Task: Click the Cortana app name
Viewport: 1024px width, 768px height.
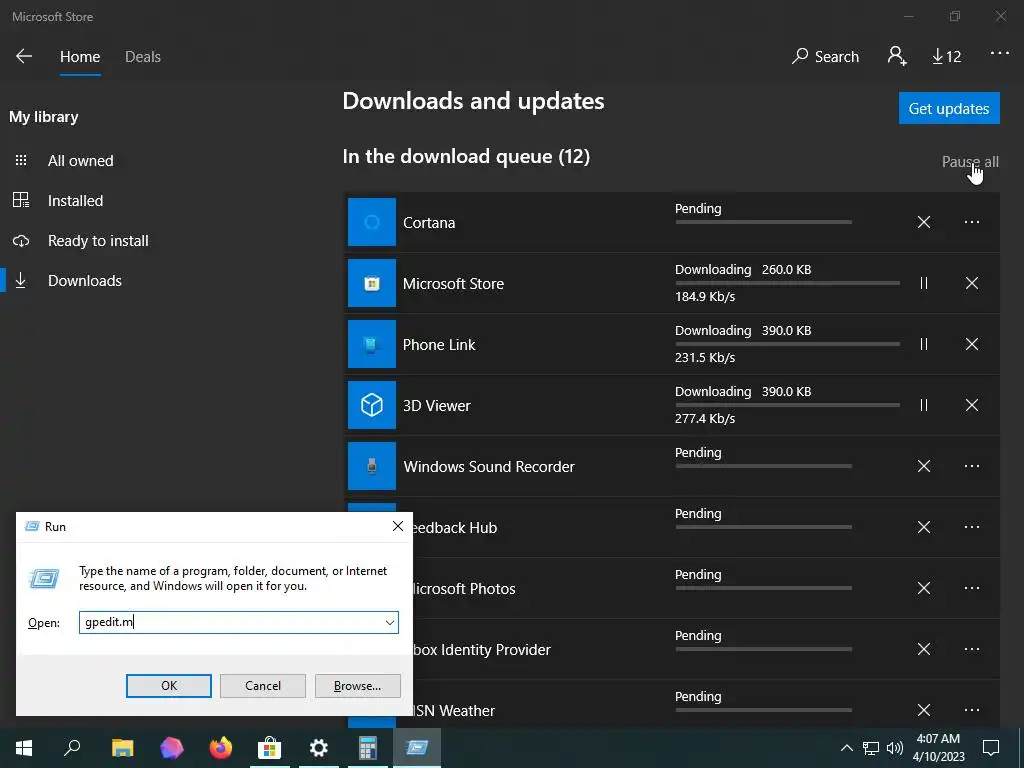Action: click(429, 223)
